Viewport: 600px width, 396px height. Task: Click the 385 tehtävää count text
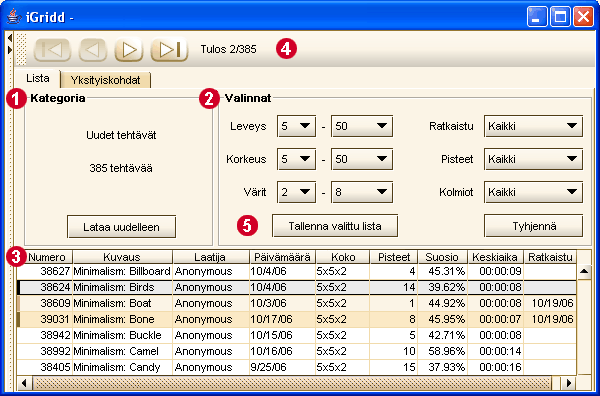pyautogui.click(x=121, y=168)
